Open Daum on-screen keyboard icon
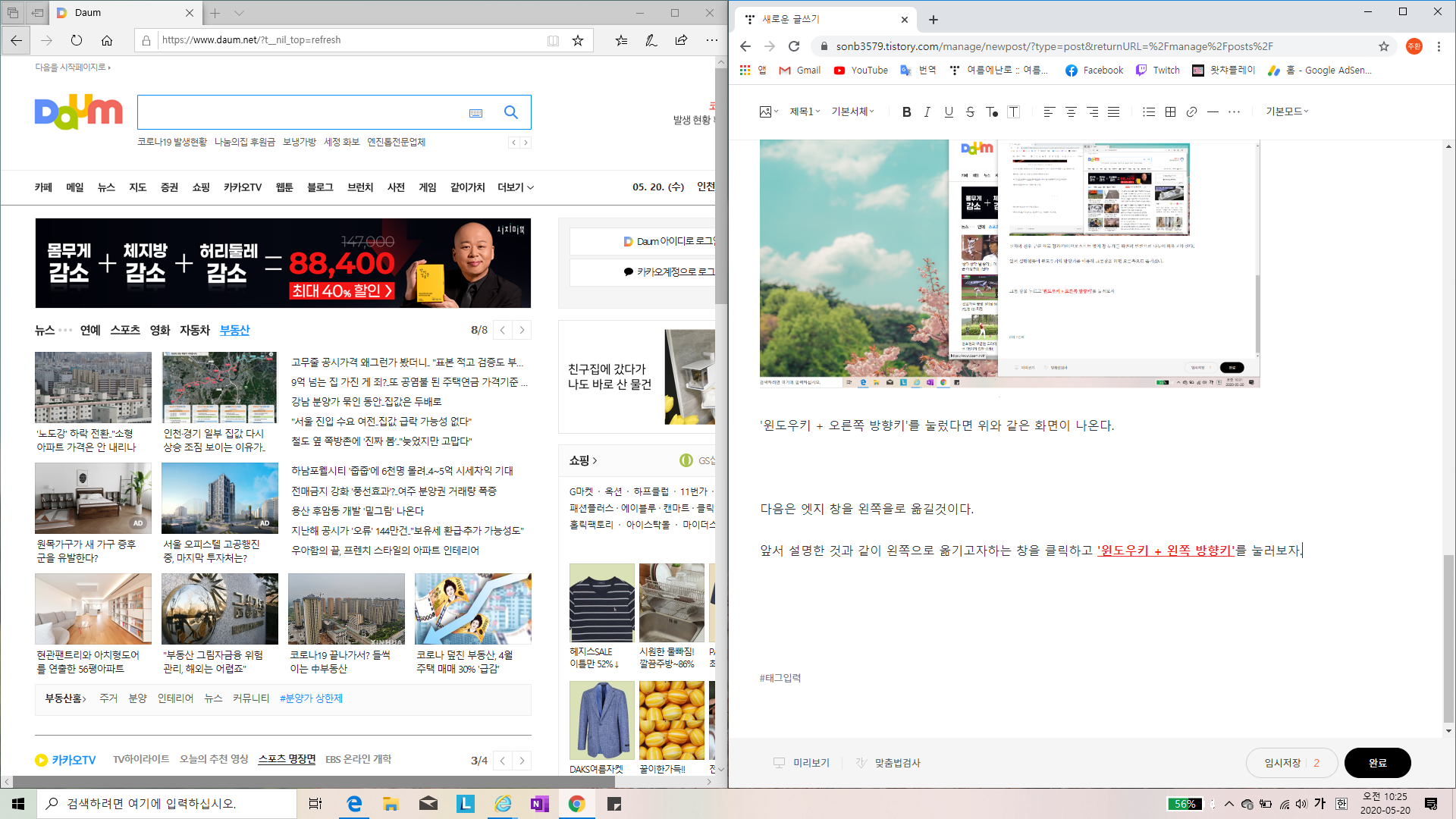1456x819 pixels. coord(475,113)
